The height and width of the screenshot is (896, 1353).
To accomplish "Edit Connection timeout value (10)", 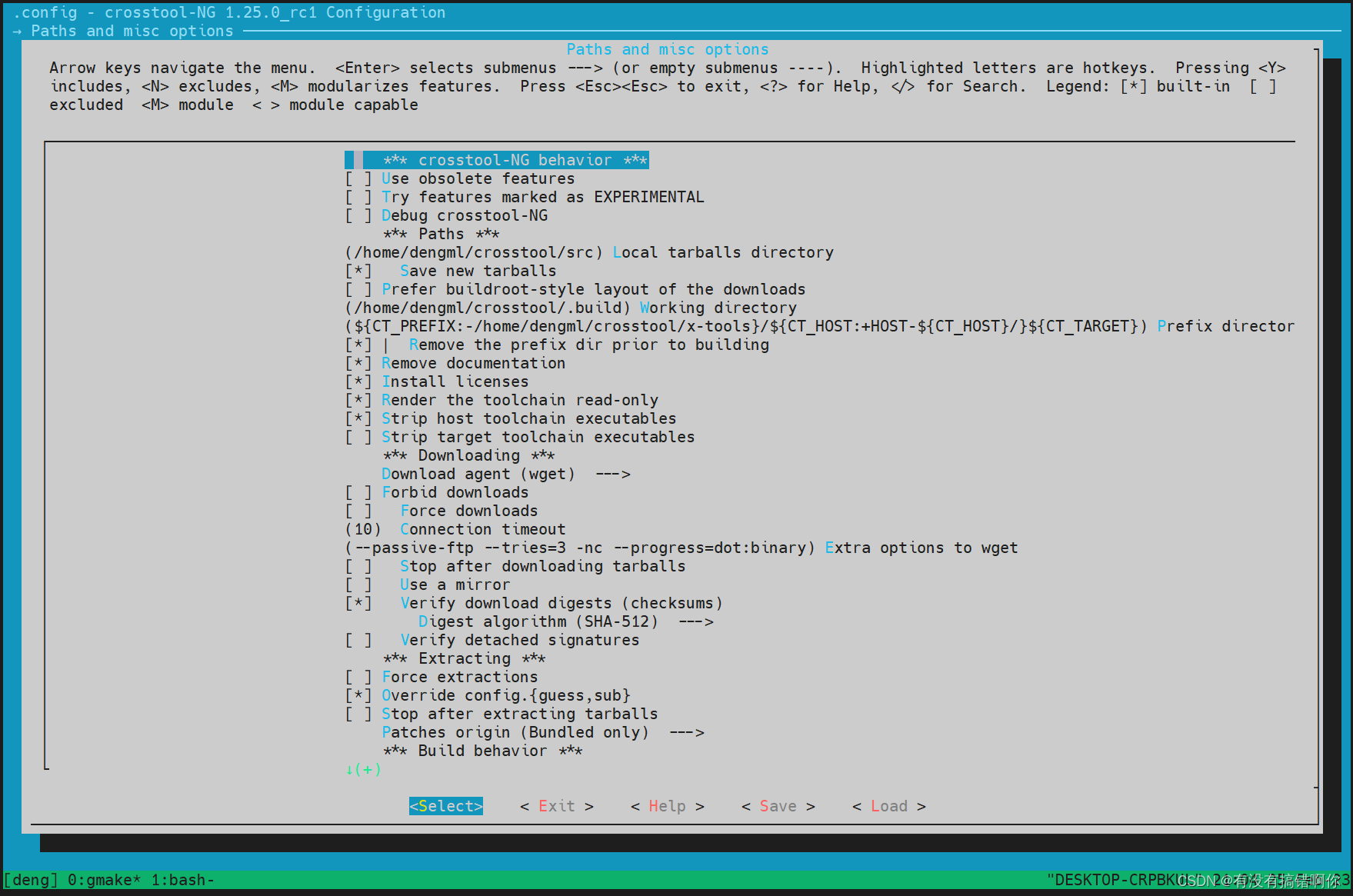I will point(455,529).
